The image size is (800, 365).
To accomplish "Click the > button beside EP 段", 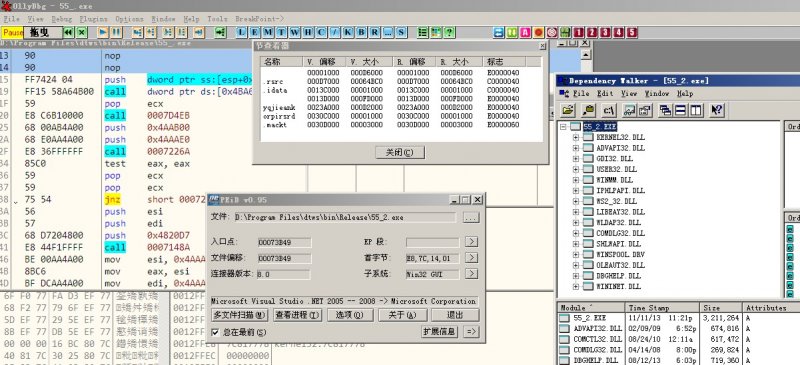I will pos(471,241).
